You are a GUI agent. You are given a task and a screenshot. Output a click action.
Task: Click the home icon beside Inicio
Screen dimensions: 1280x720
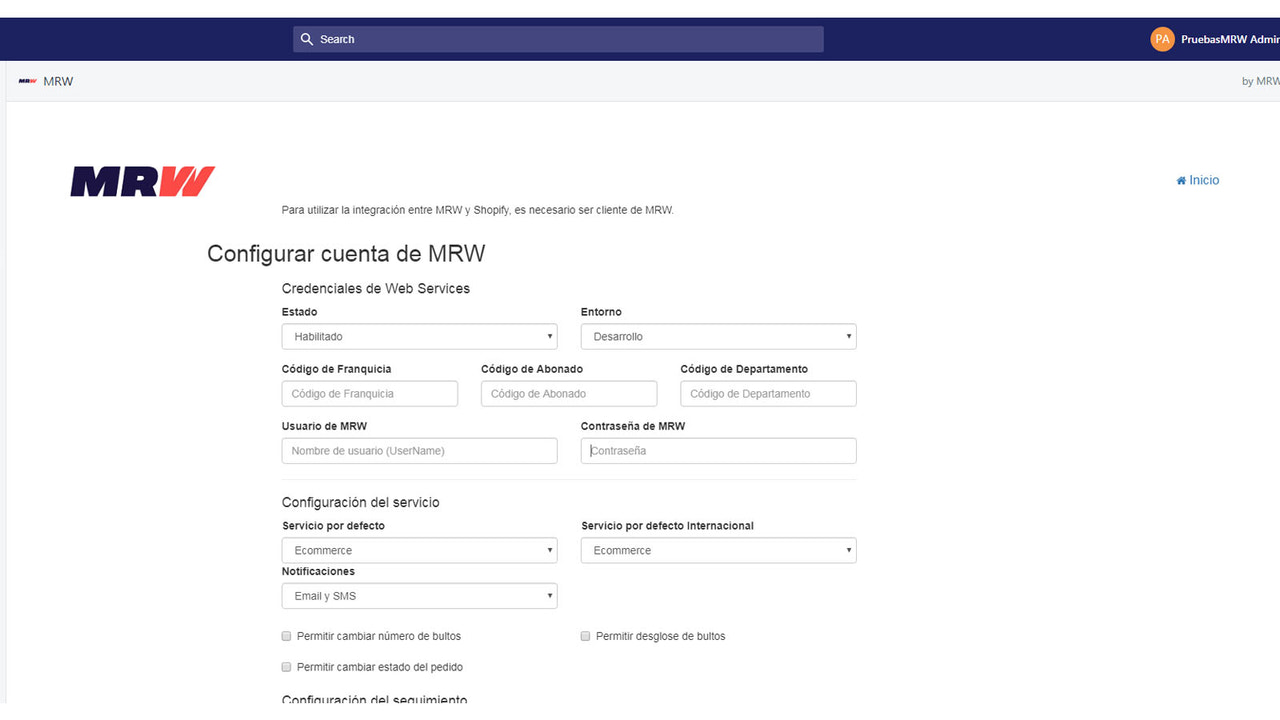pos(1180,179)
